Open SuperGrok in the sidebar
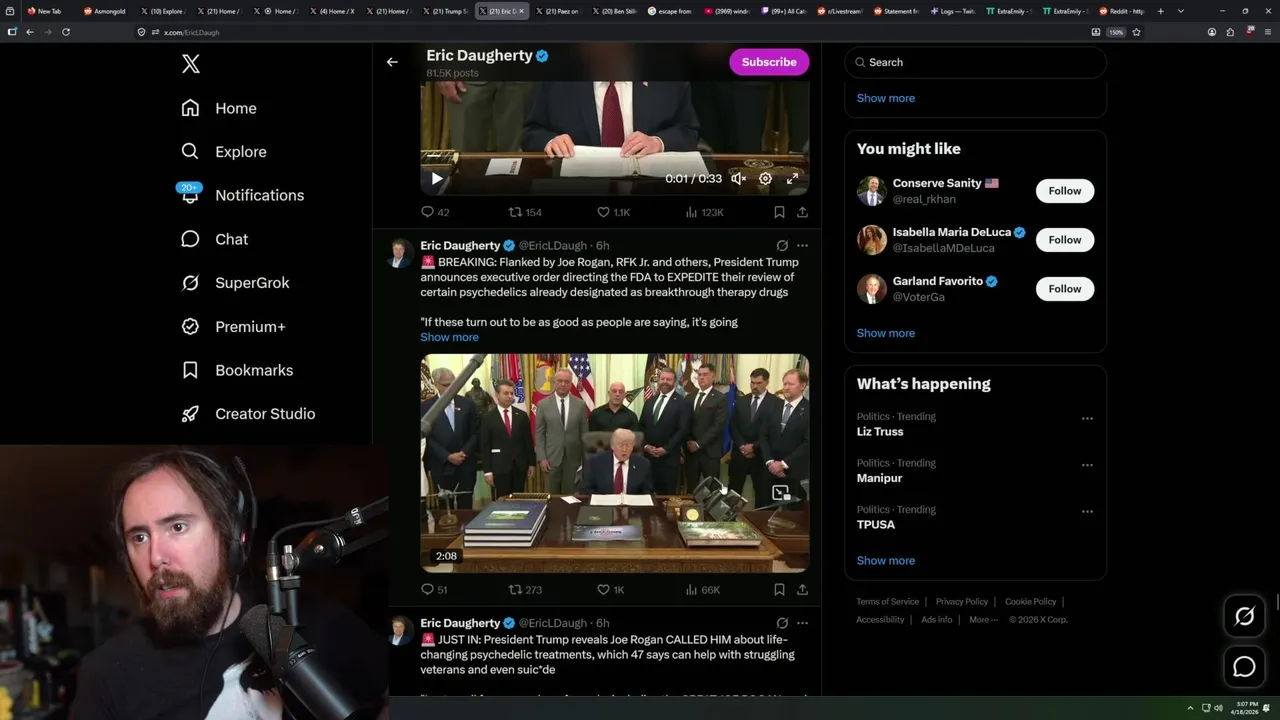 pos(236,283)
